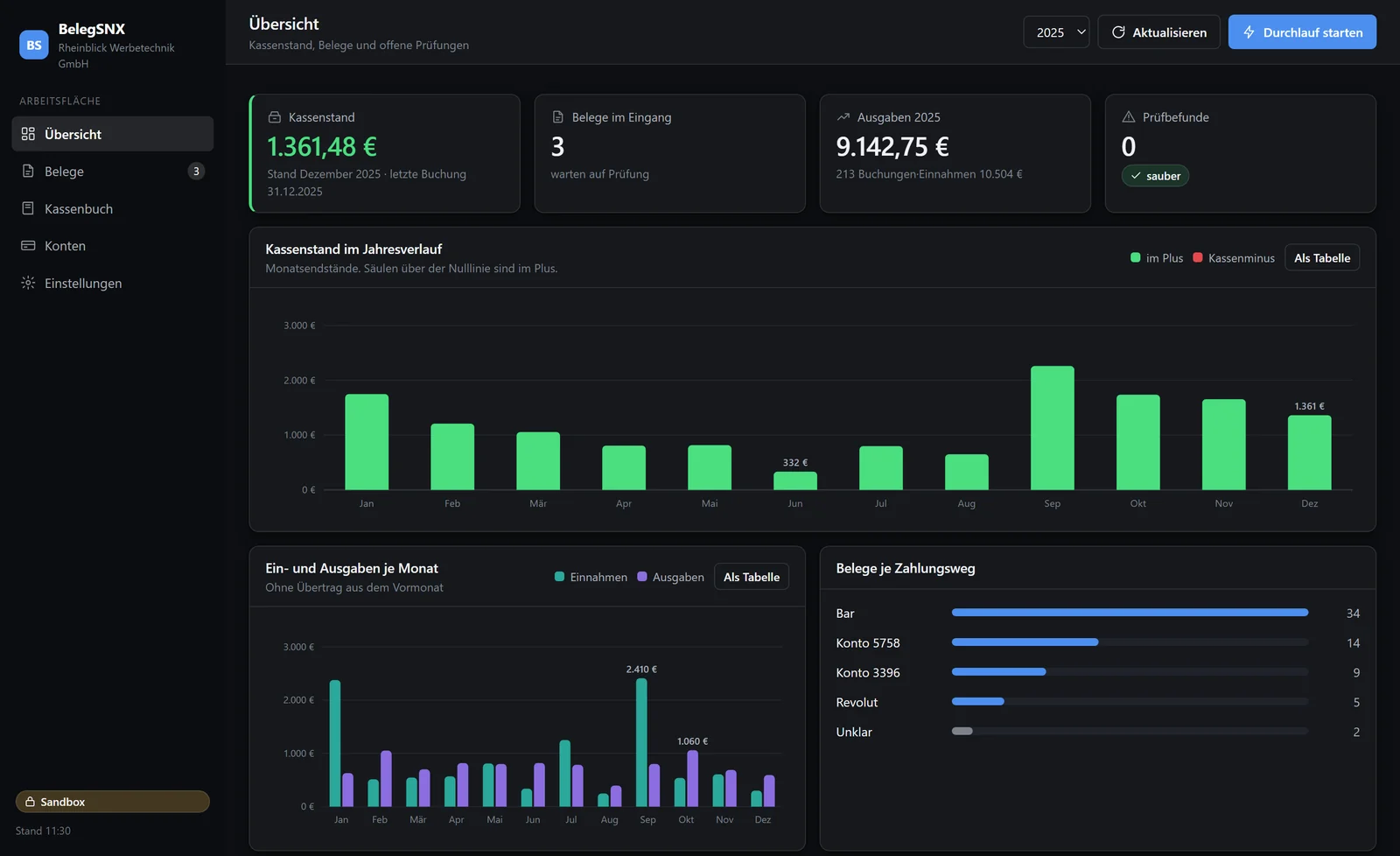1400x856 pixels.
Task: Open the 2025 year dropdown
Action: pos(1056,32)
